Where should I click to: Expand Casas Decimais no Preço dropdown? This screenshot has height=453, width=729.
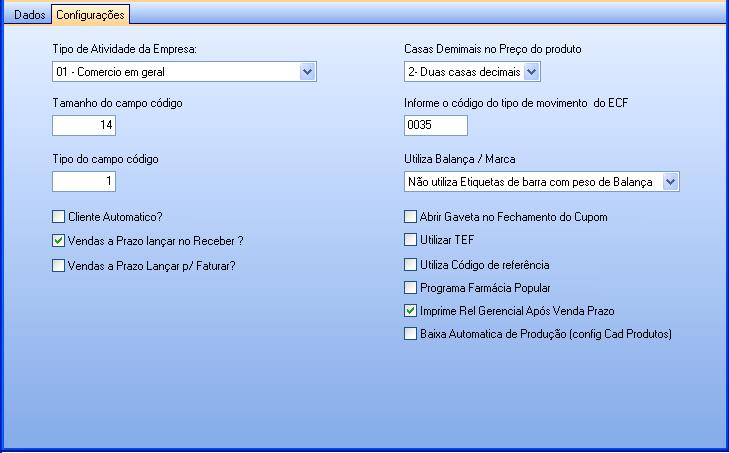531,72
